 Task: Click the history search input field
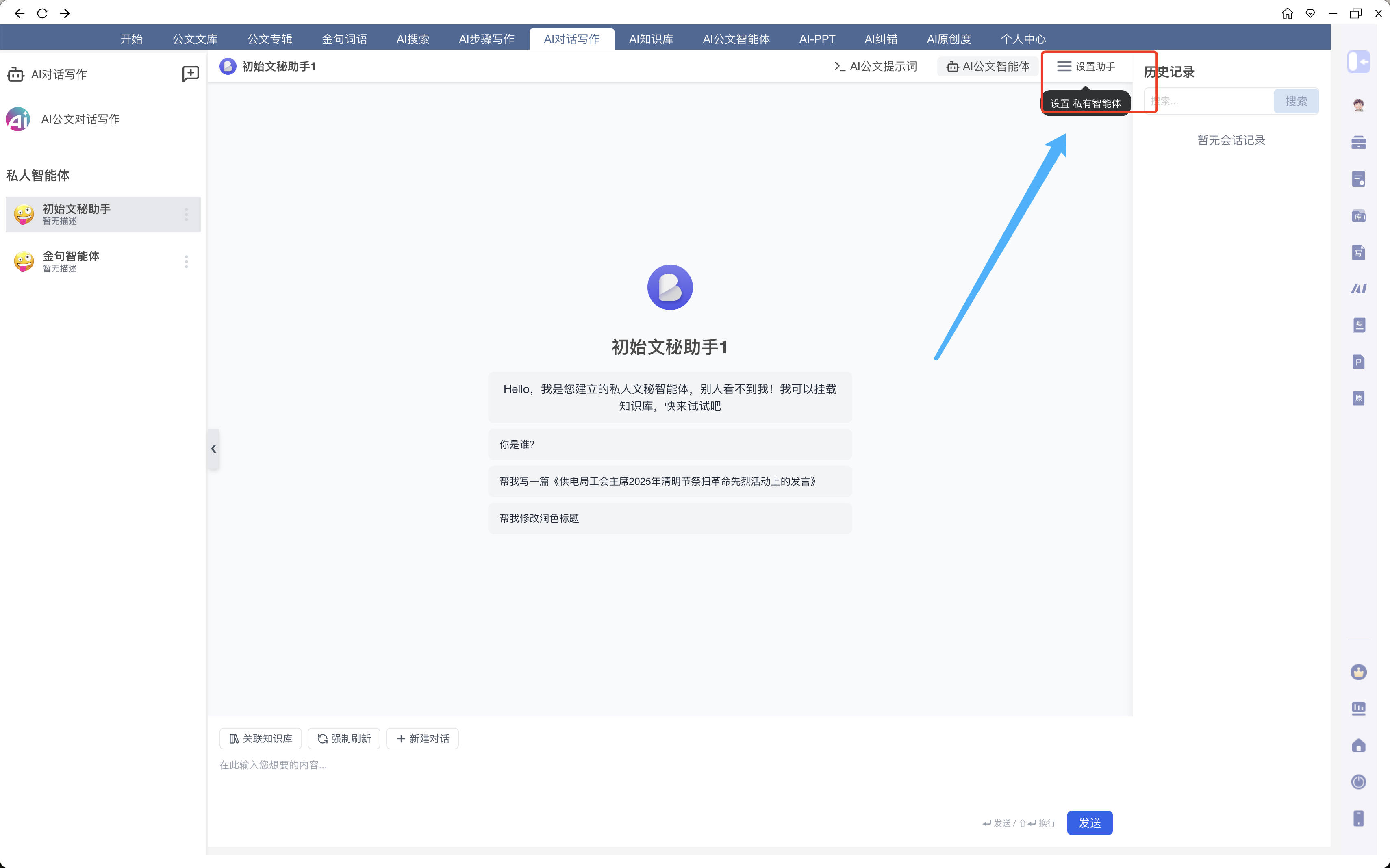tap(1209, 102)
